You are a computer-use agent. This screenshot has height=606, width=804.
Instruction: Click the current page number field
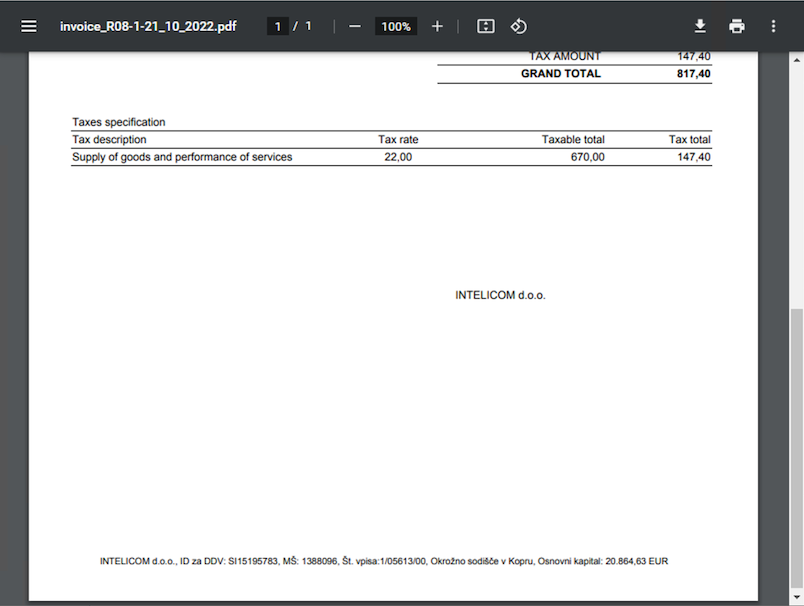(x=278, y=26)
